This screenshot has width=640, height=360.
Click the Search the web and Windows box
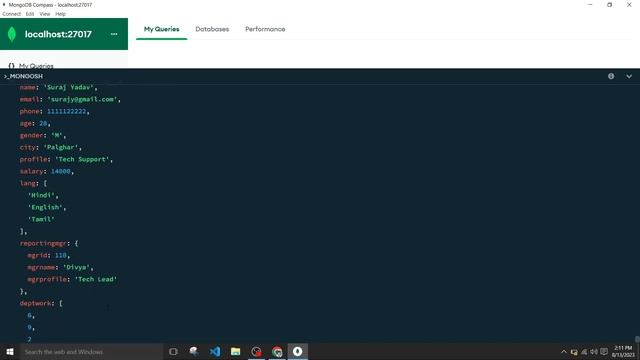coord(91,351)
